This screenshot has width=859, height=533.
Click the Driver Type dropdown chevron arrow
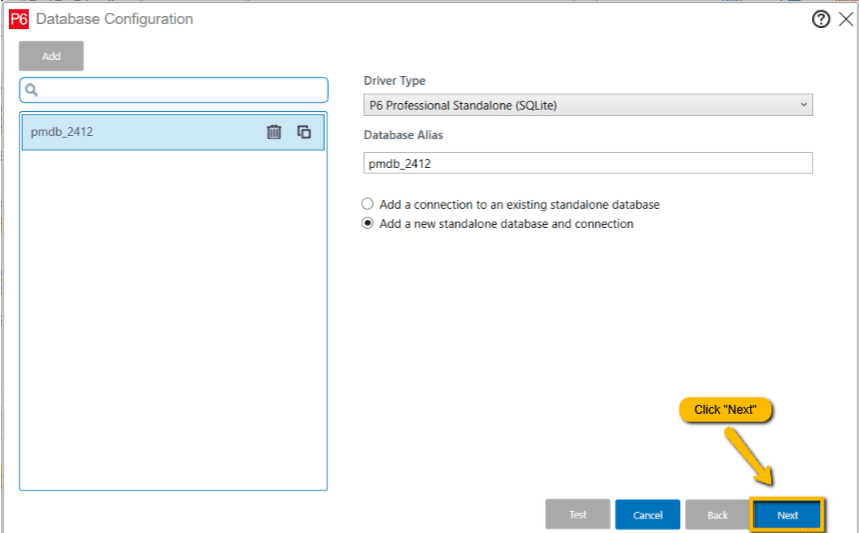[x=803, y=105]
